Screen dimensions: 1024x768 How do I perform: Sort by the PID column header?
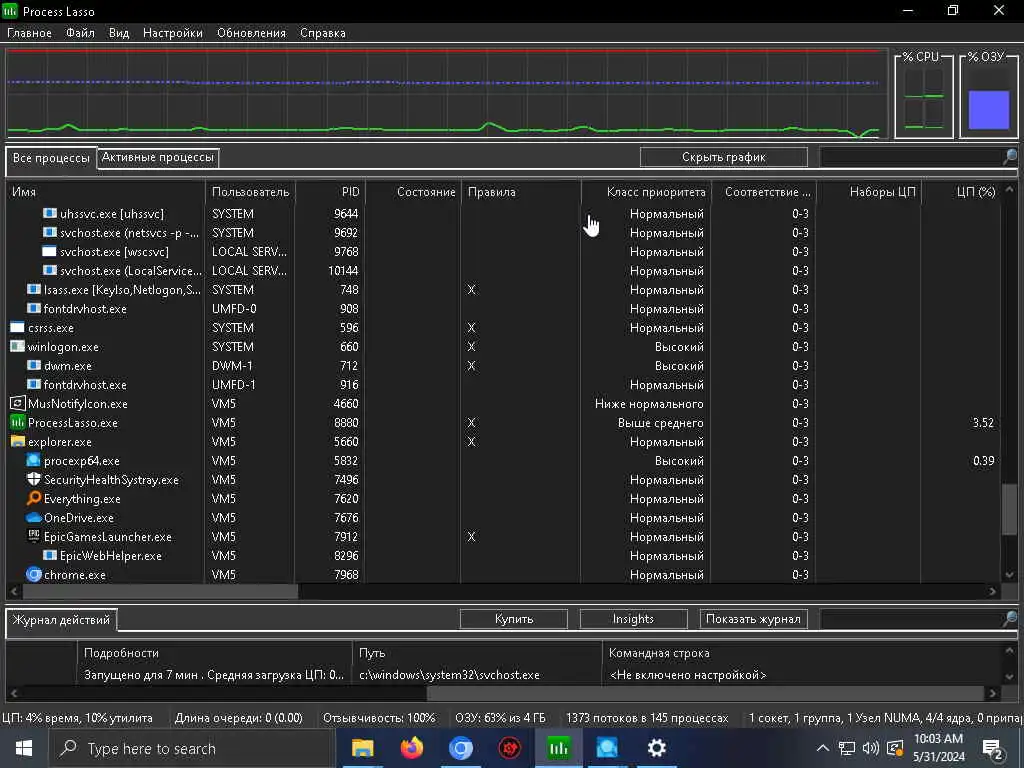point(330,191)
